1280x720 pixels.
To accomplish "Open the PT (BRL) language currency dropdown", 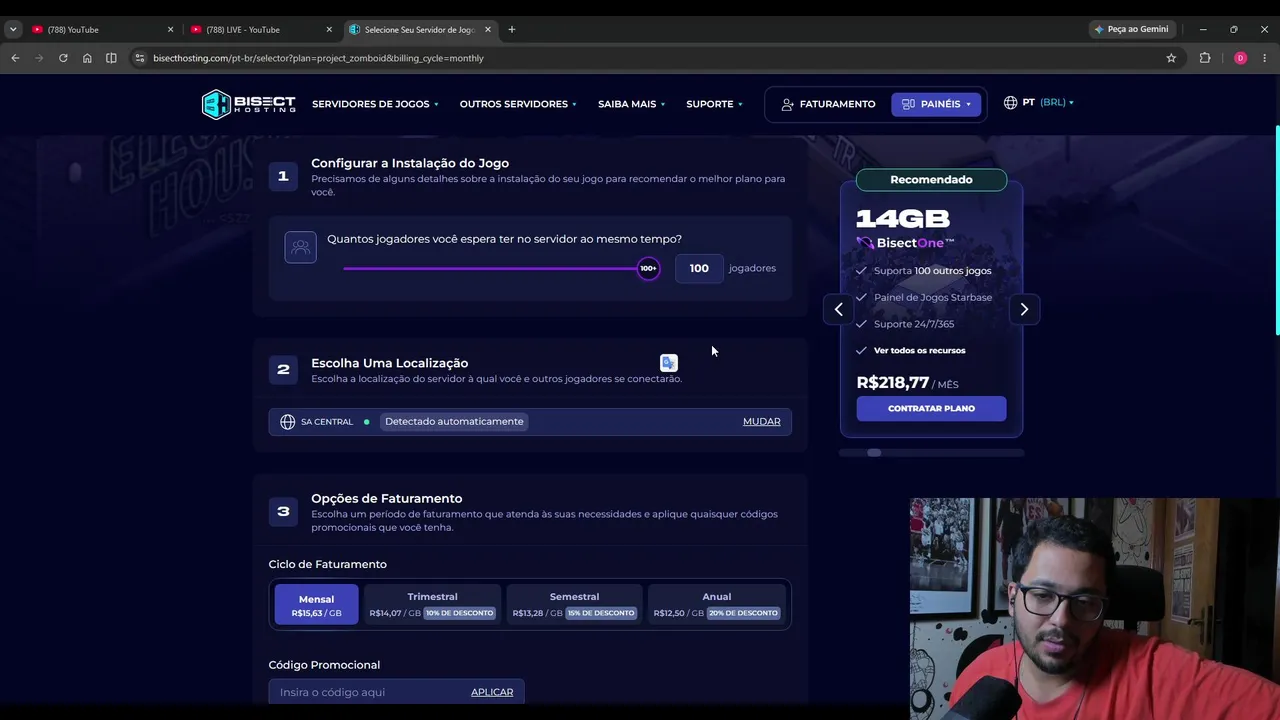I will [x=1039, y=103].
